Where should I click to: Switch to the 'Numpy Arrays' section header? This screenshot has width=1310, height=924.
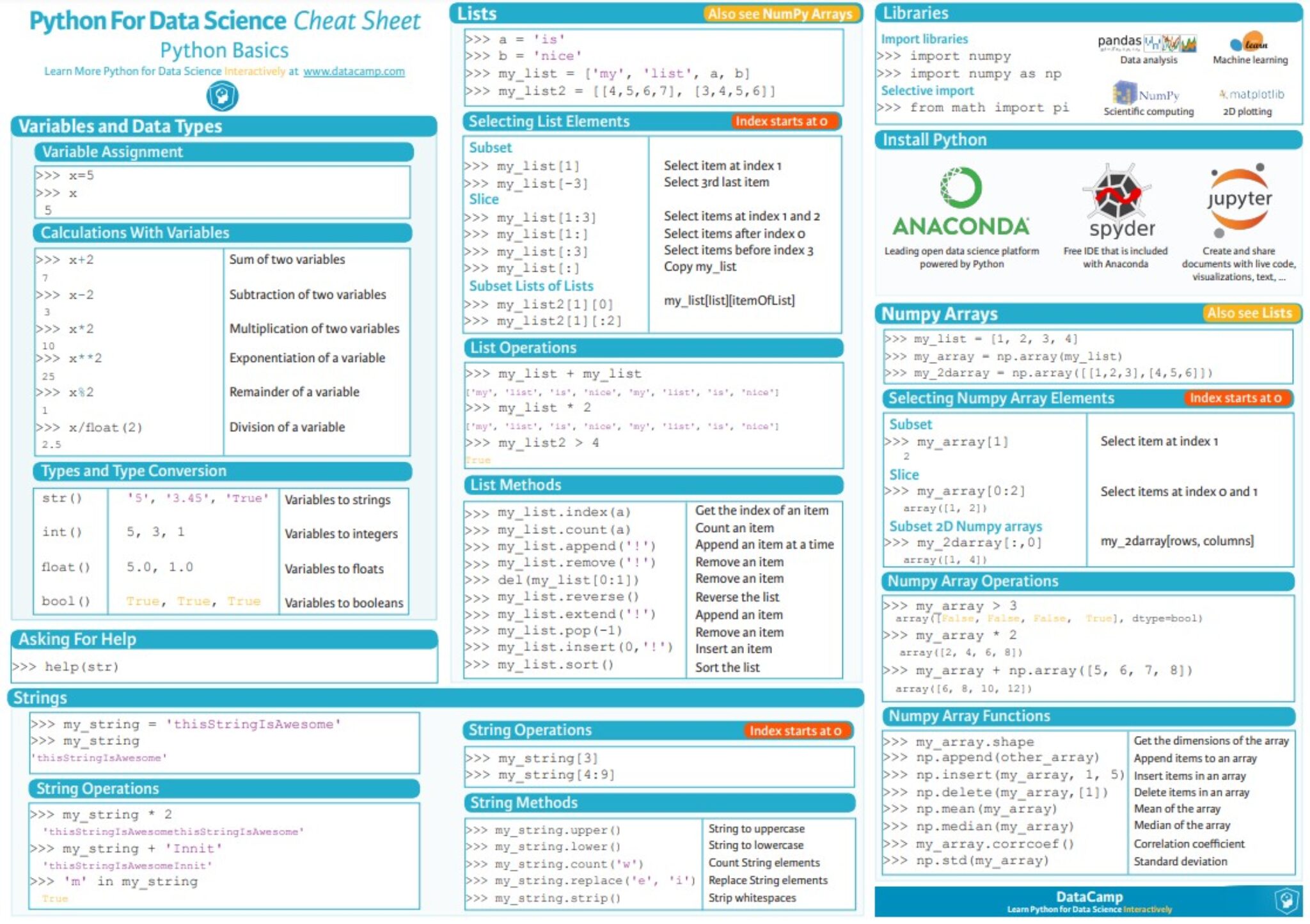[x=939, y=314]
